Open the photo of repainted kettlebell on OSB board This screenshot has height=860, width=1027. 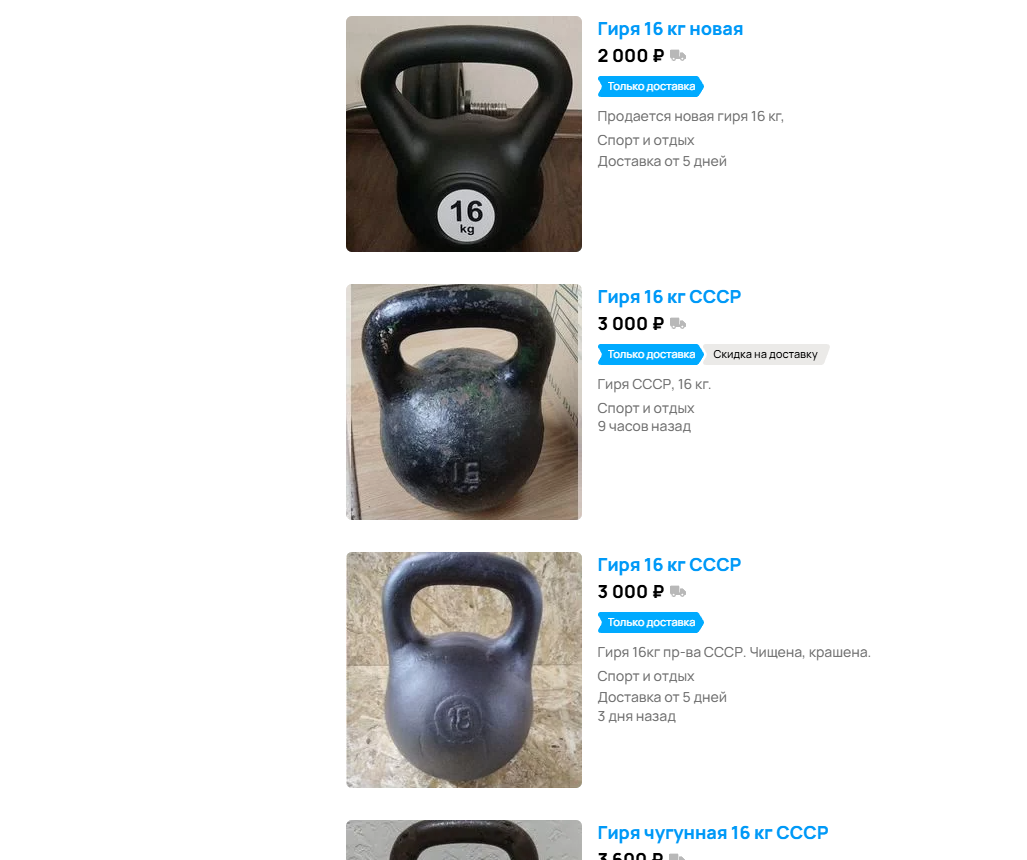click(464, 670)
